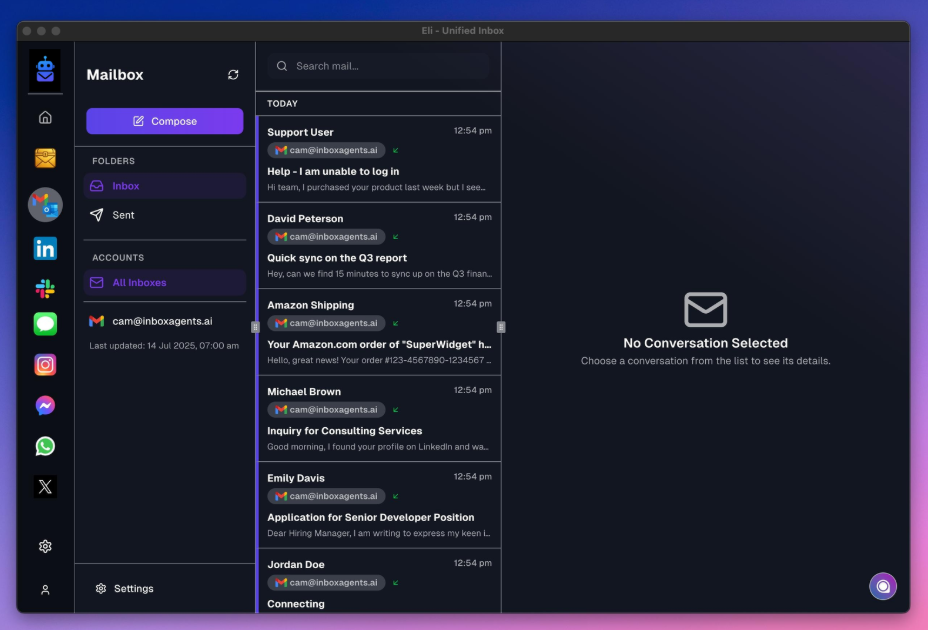
Task: Open David Peterson's Q3 report email
Action: coord(379,246)
